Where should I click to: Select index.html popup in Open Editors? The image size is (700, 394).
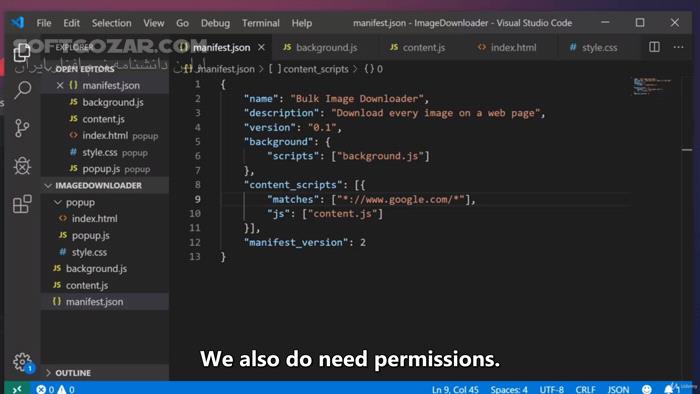pos(120,136)
